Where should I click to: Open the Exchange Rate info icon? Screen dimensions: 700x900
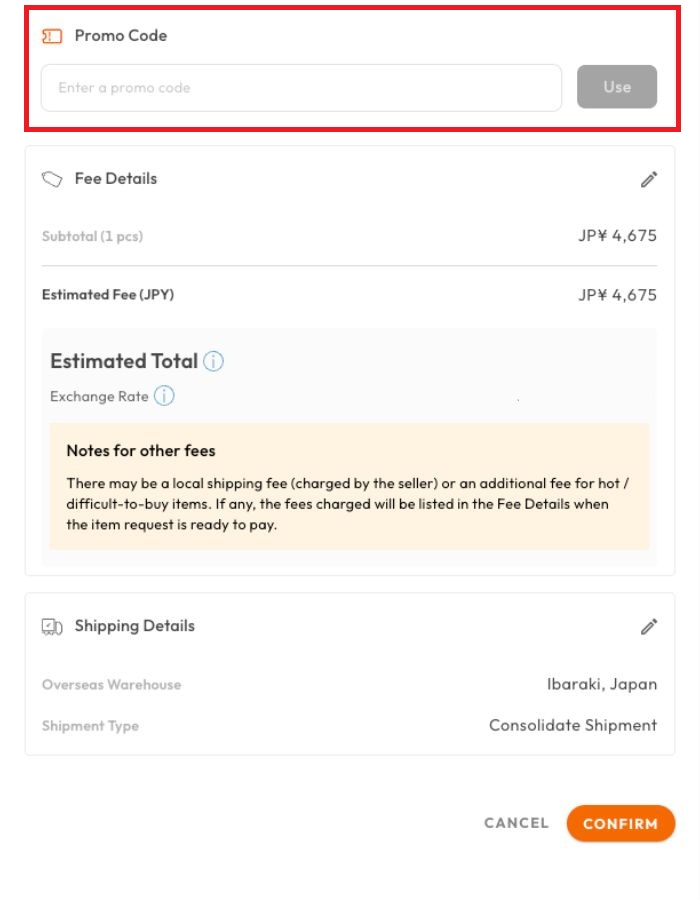tap(164, 396)
